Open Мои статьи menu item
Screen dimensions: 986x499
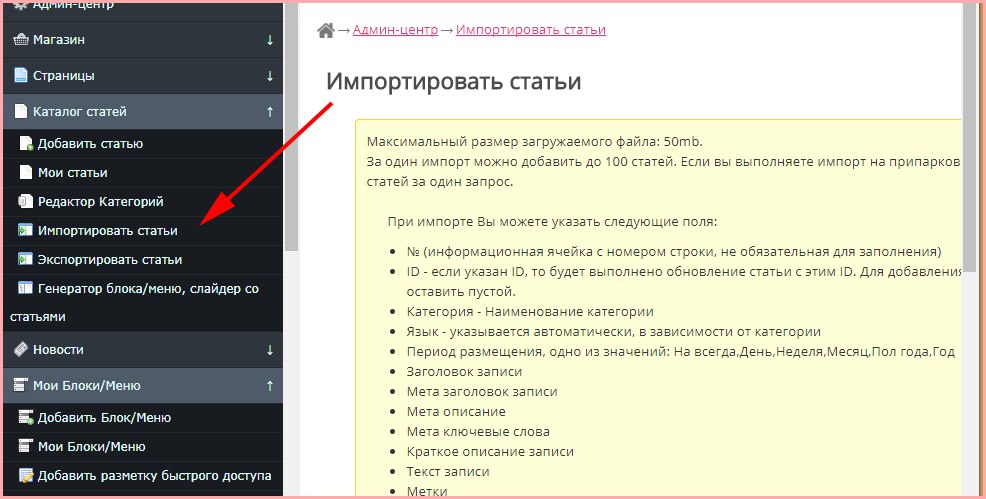pyautogui.click(x=72, y=173)
